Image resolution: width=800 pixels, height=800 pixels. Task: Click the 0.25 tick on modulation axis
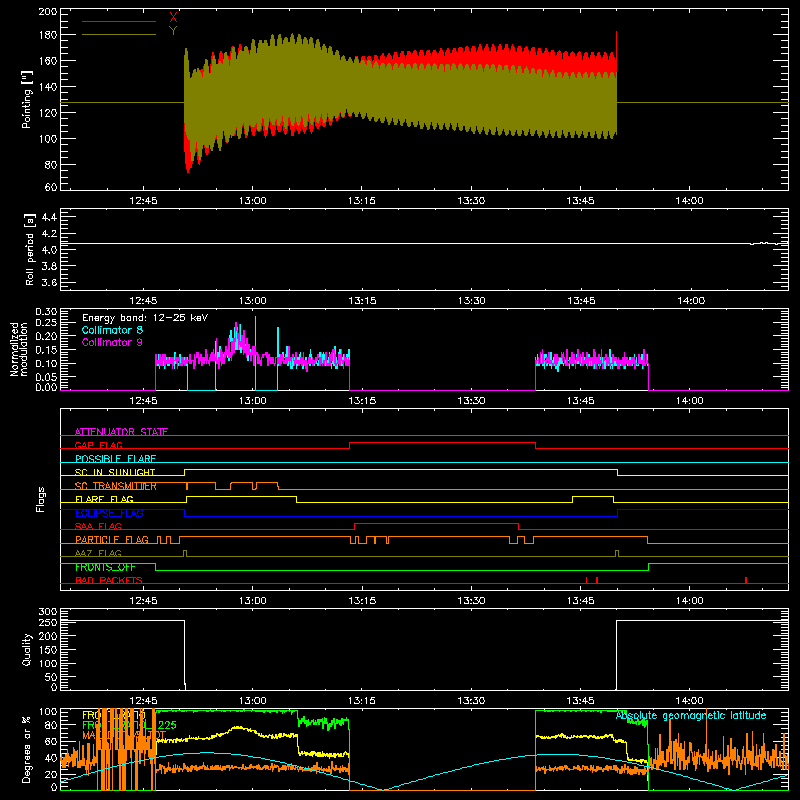(46, 322)
